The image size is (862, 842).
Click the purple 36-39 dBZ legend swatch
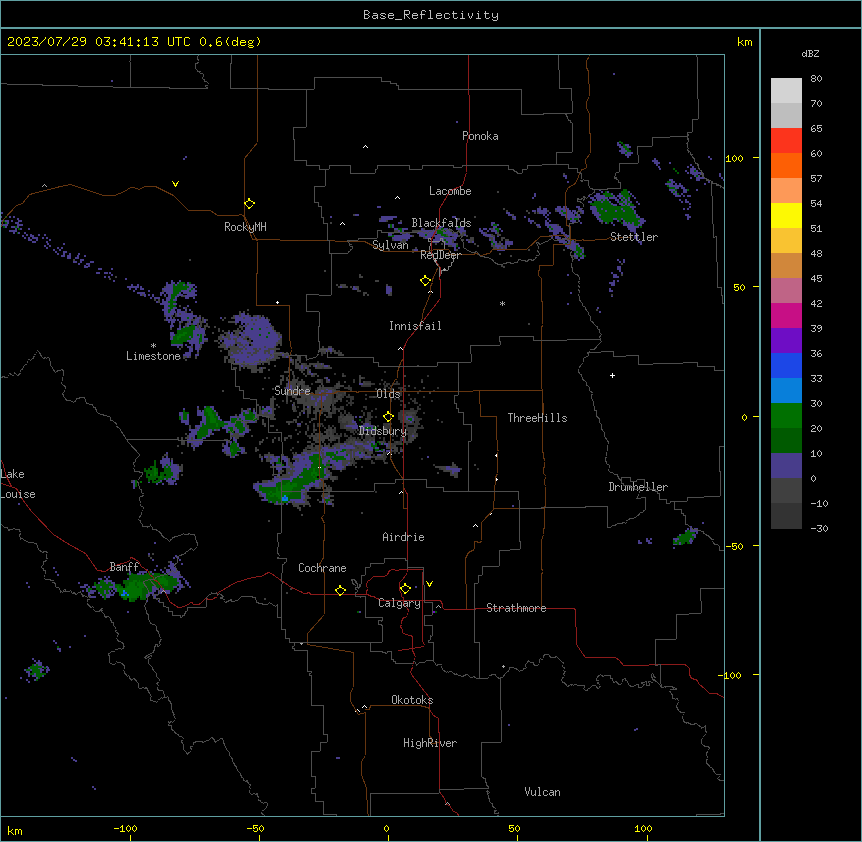(786, 341)
